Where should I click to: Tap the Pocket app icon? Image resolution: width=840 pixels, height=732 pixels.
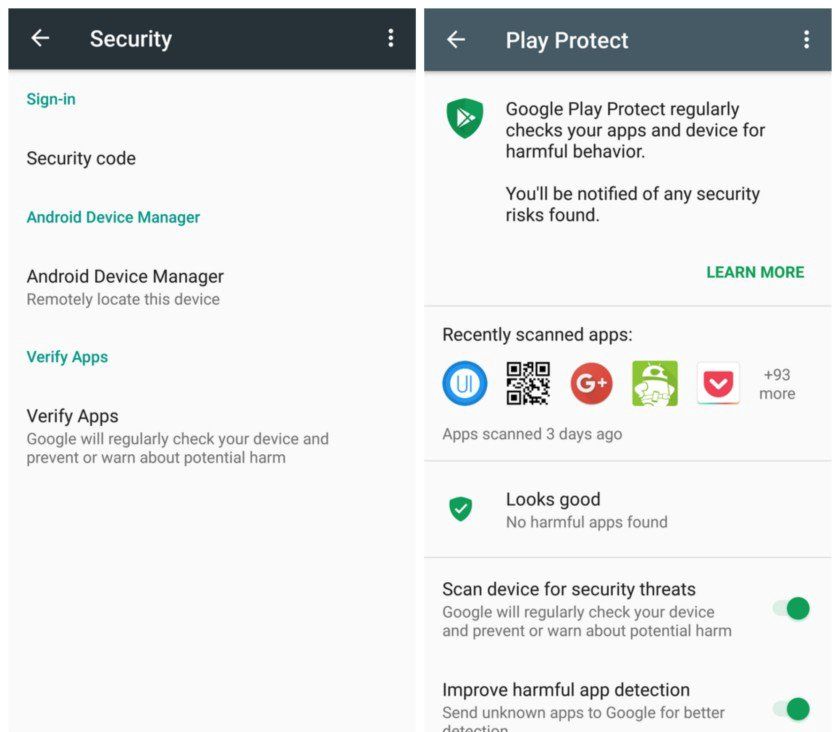[x=718, y=383]
